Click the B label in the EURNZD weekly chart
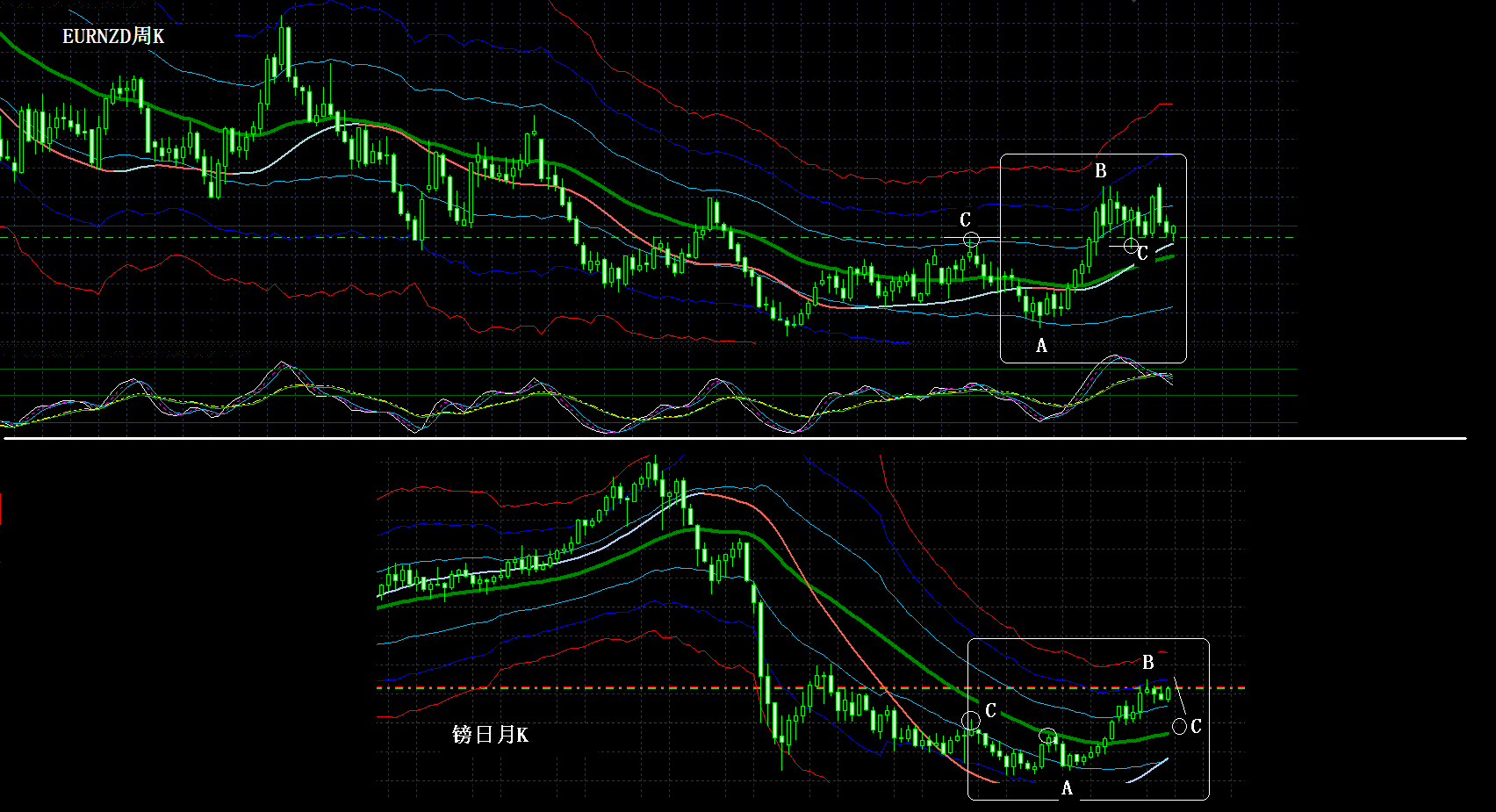This screenshot has width=1496, height=812. pos(1100,171)
